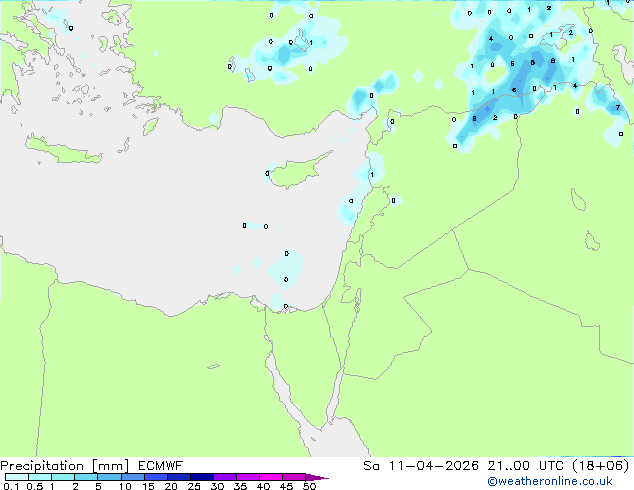Click the '25' legend scale label
Screen dimensions: 634x490
[x=194, y=486]
